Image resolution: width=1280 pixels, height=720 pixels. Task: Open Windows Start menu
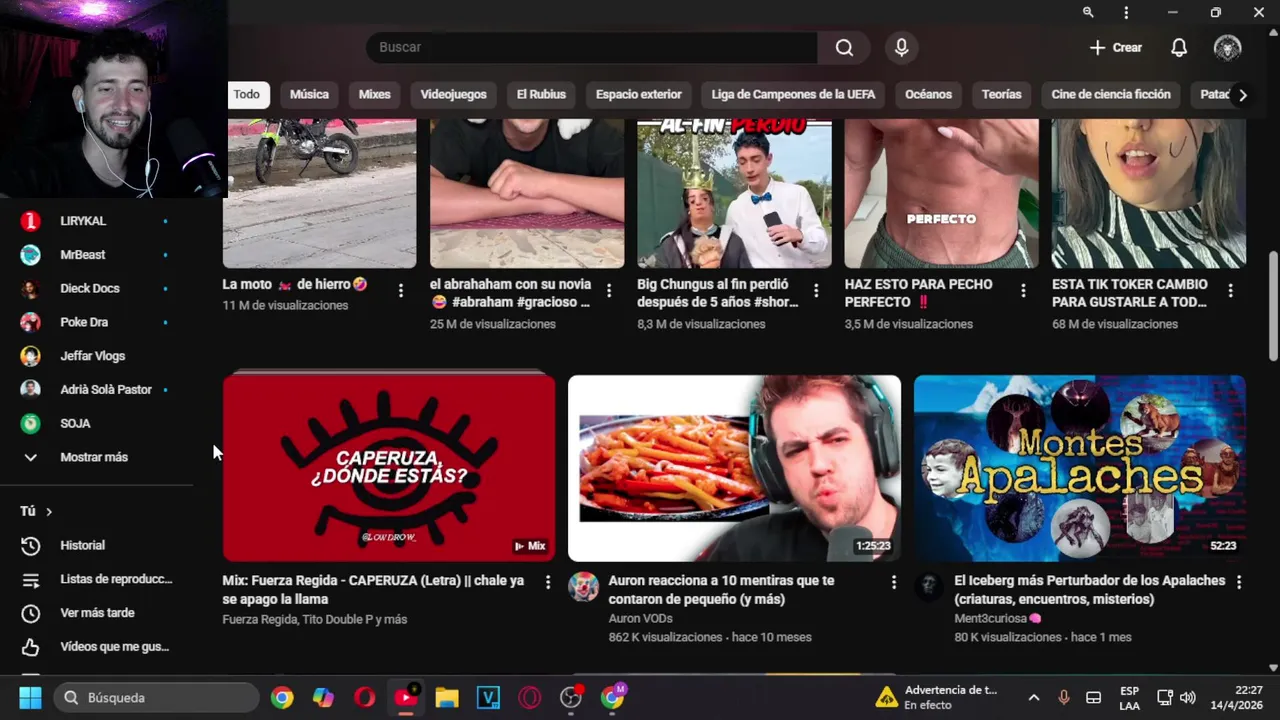30,697
